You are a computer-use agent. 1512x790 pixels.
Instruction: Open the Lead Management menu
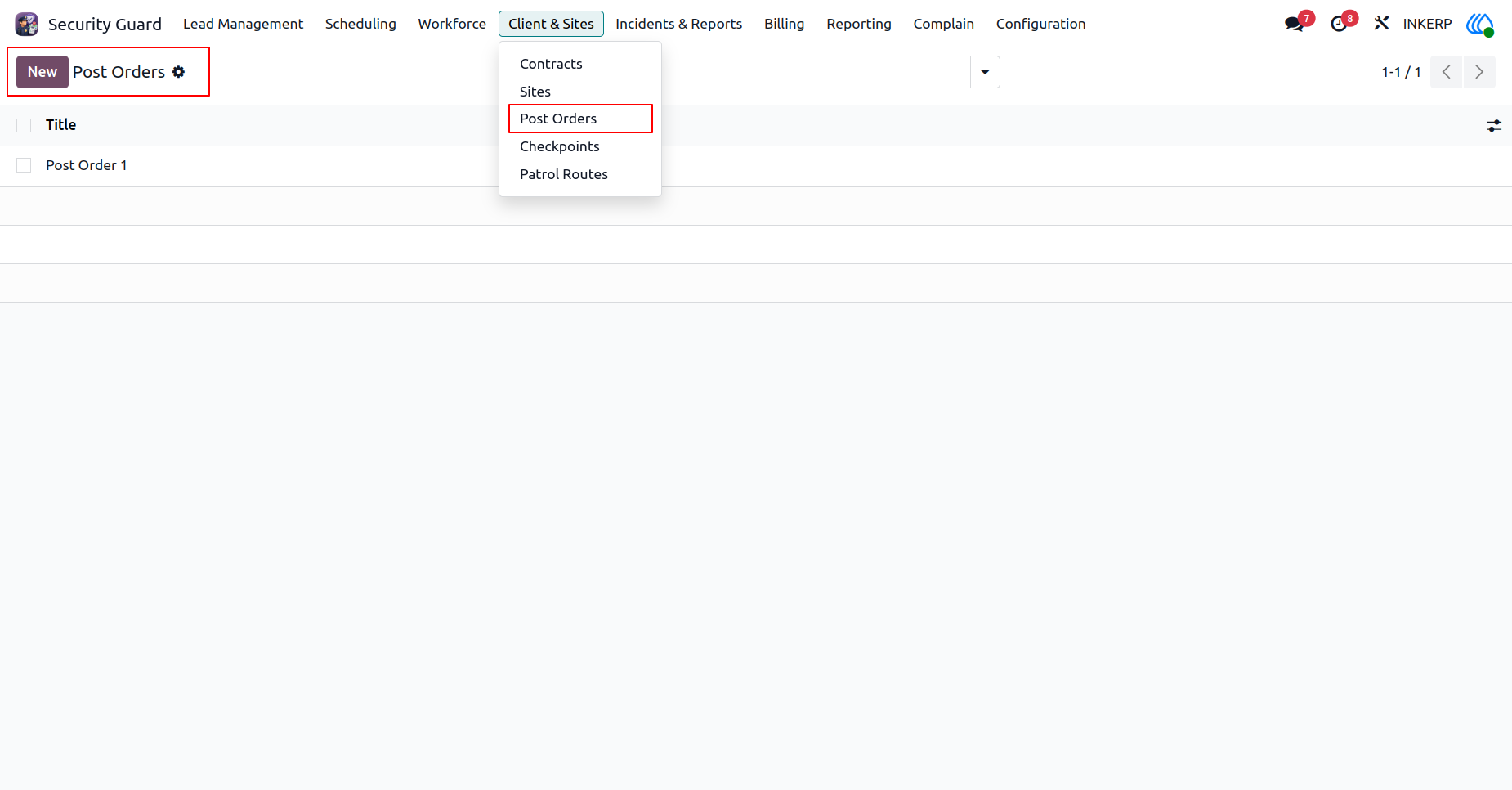tap(243, 24)
